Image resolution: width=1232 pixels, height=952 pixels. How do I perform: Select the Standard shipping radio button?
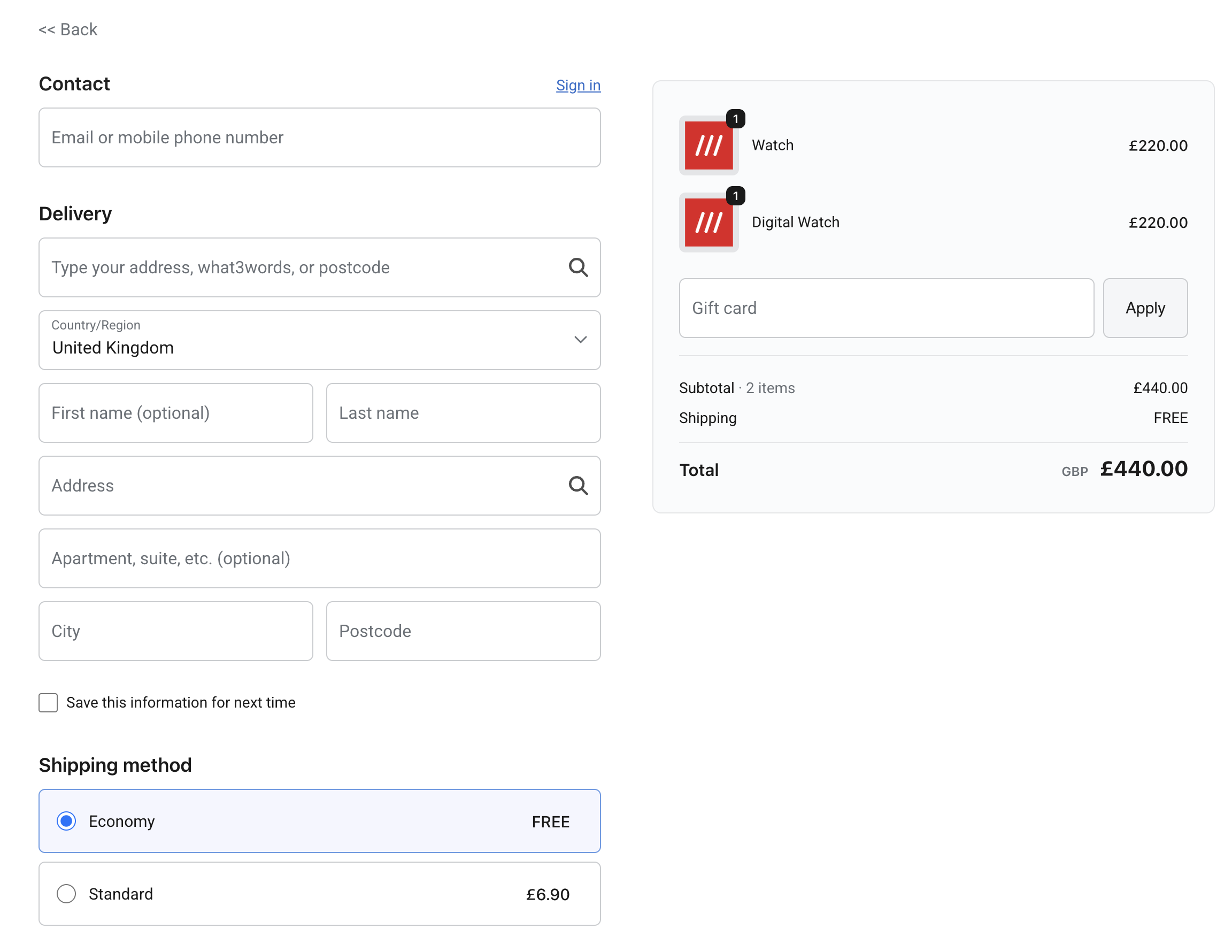click(66, 894)
